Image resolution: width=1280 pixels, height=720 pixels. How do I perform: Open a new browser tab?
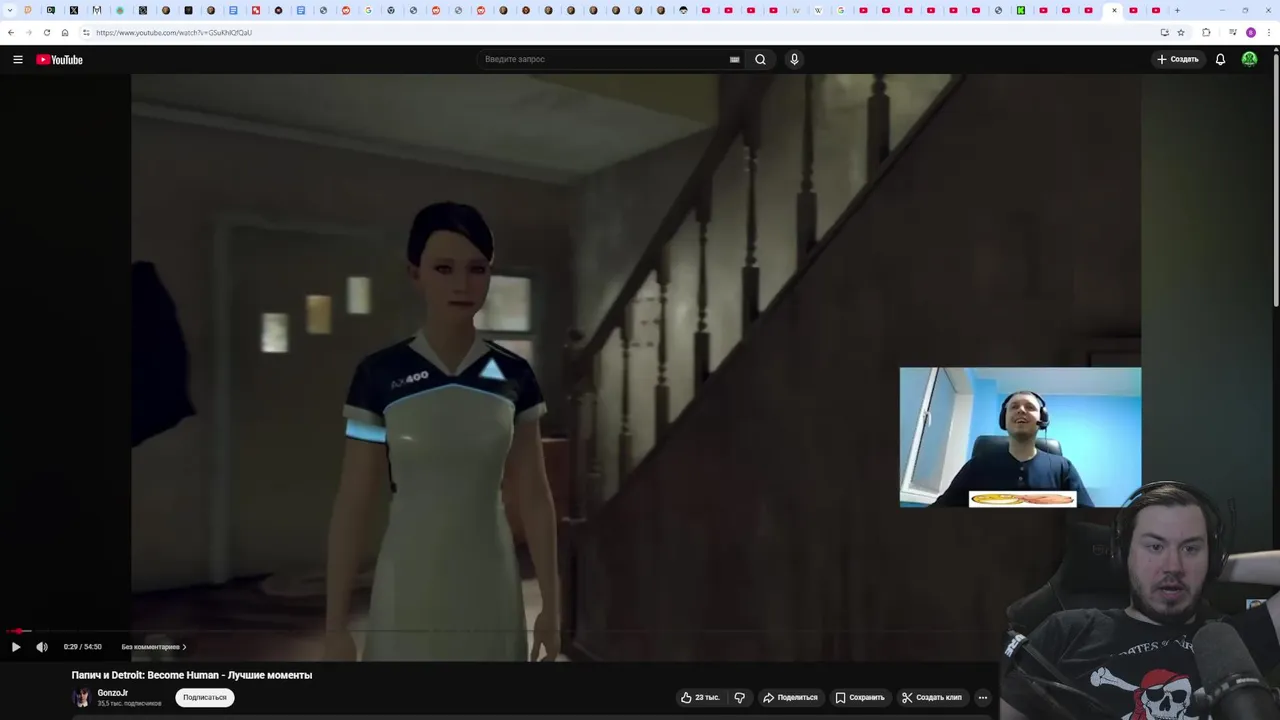click(1177, 11)
